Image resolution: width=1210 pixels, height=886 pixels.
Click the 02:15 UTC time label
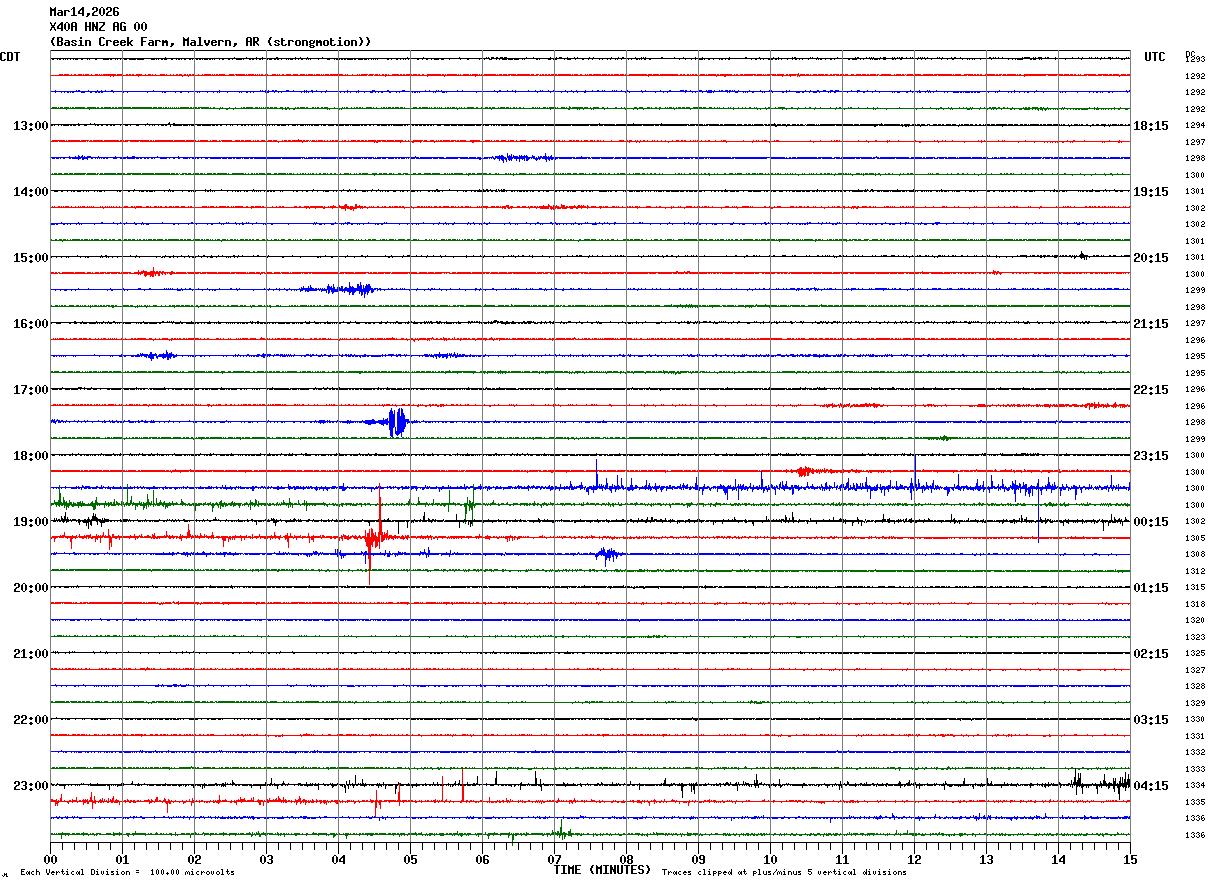pyautogui.click(x=1151, y=654)
